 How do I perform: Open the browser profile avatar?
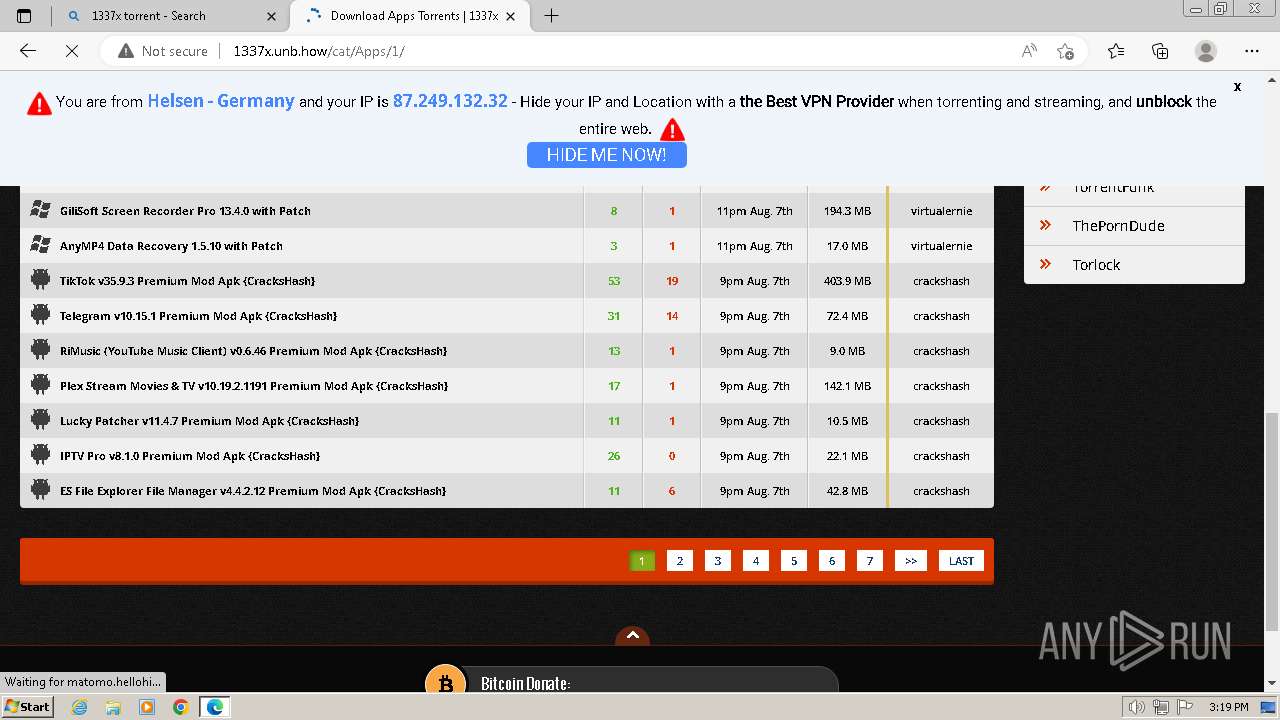[x=1206, y=51]
